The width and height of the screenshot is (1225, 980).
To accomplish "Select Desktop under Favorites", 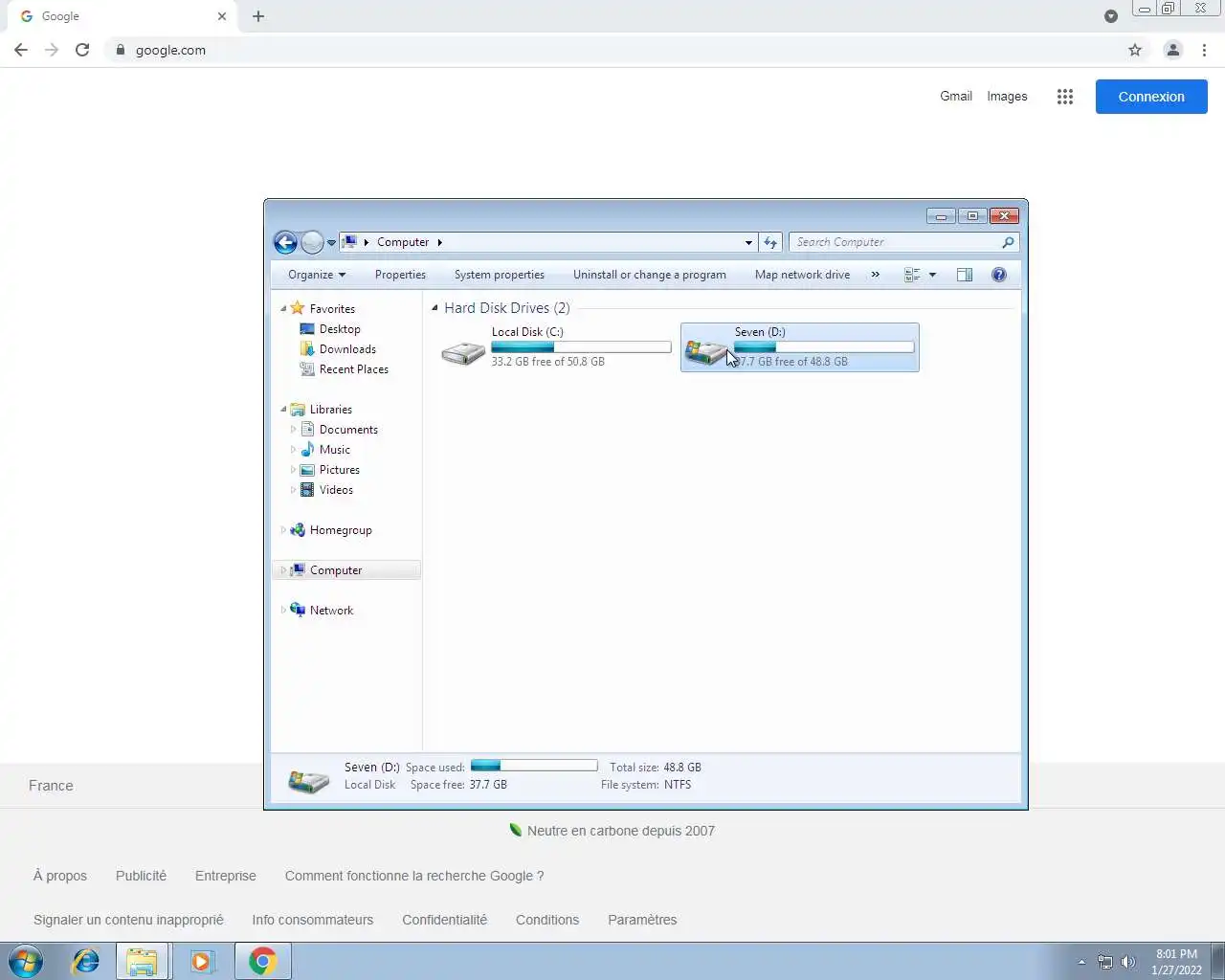I will (340, 329).
